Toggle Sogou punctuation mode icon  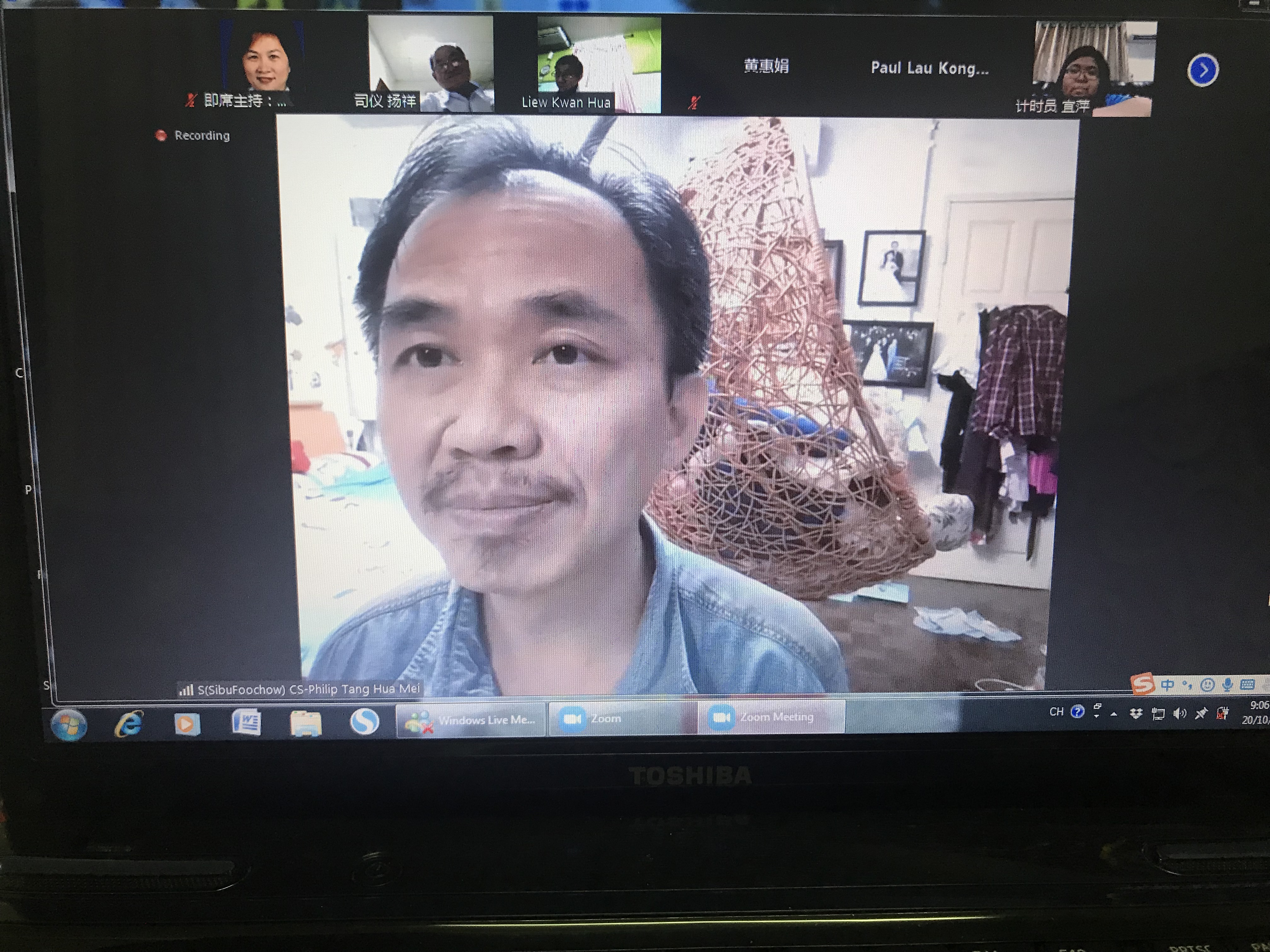click(1187, 685)
